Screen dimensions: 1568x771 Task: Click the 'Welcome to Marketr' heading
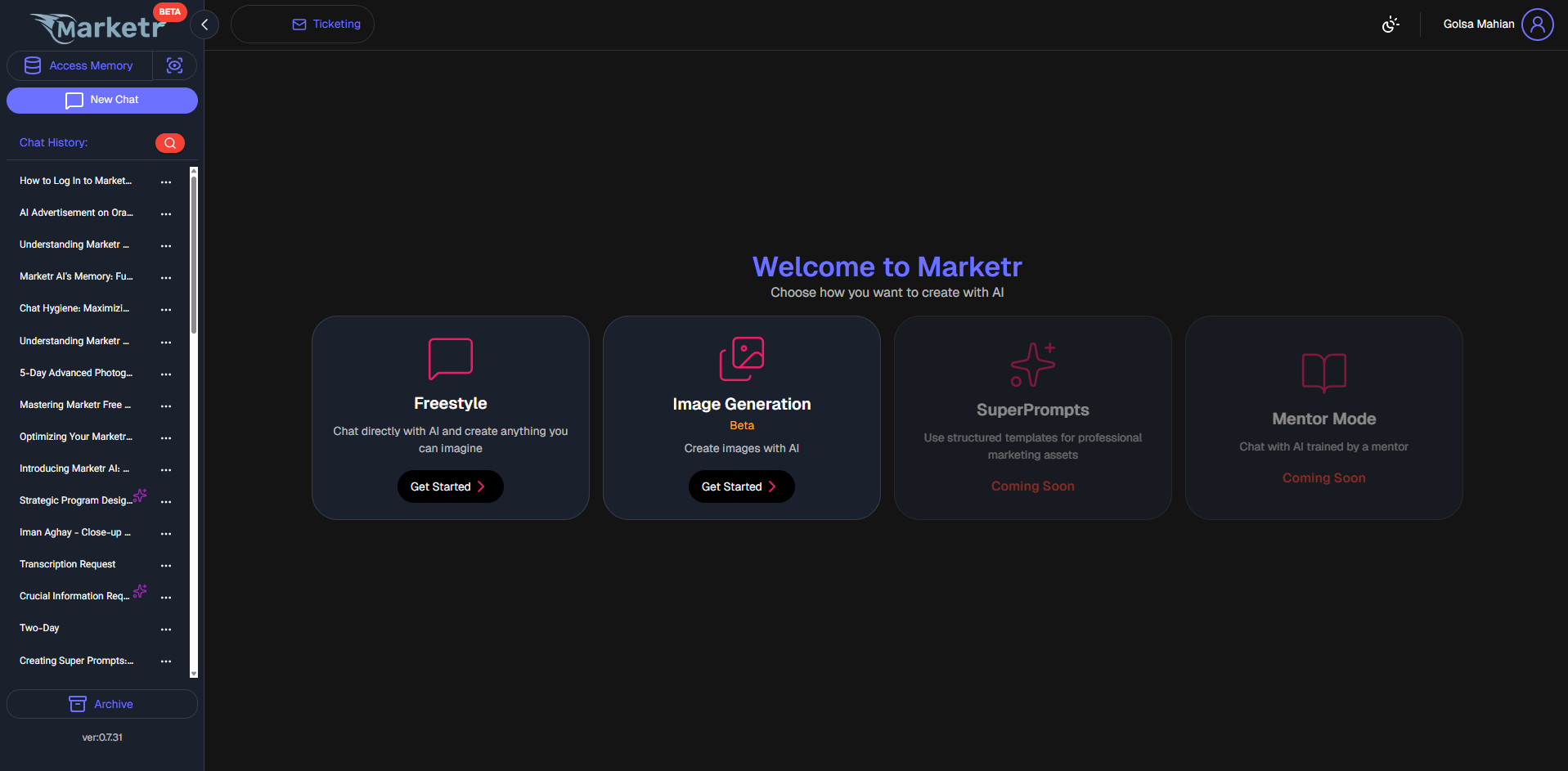(x=887, y=267)
